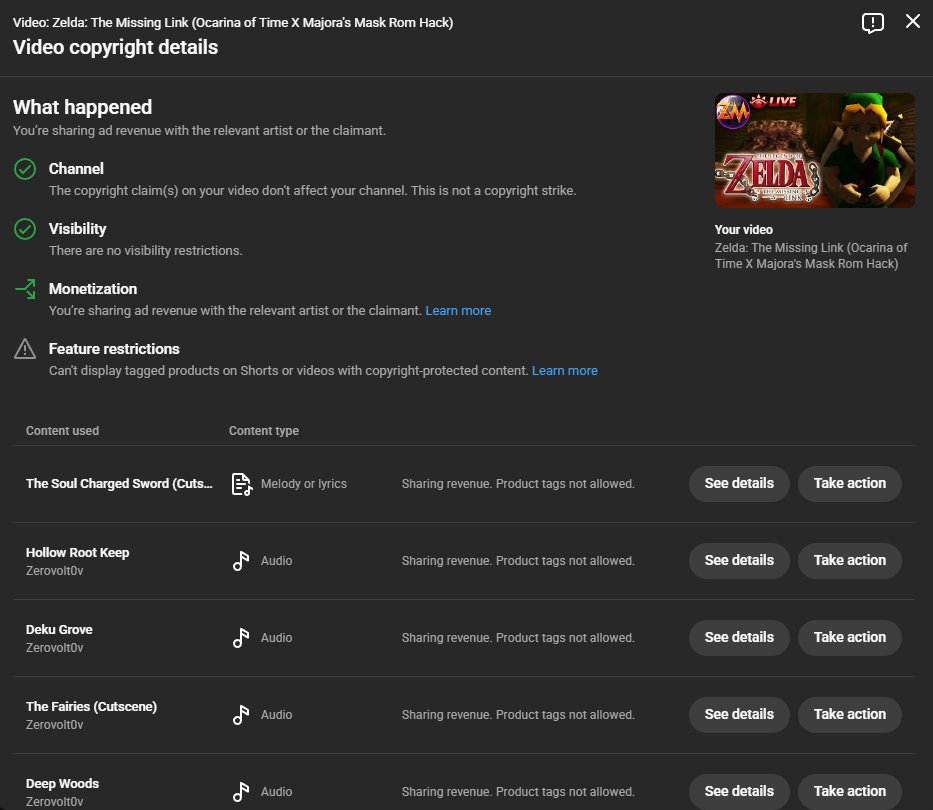
Task: Take action on Deep Woods claim
Action: (x=850, y=792)
